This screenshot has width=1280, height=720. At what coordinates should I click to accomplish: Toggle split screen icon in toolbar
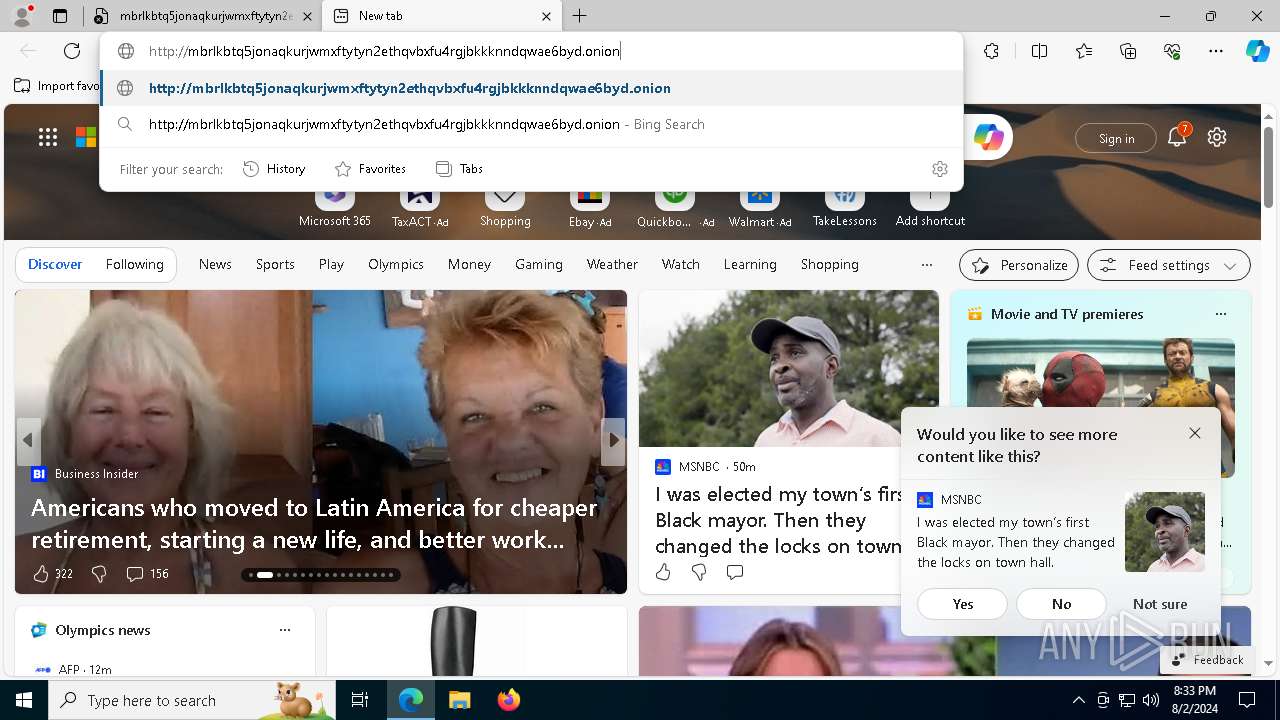point(1039,51)
